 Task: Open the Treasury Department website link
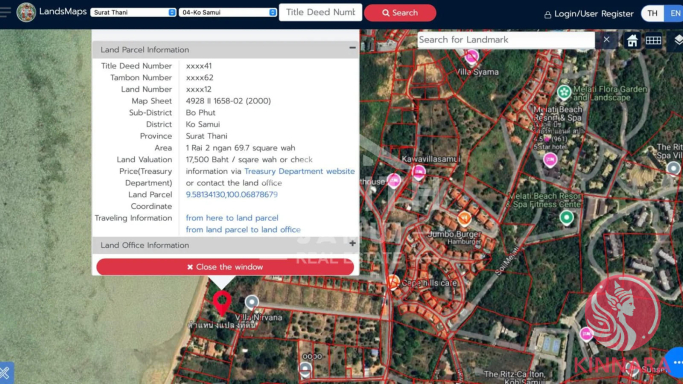[x=299, y=171]
